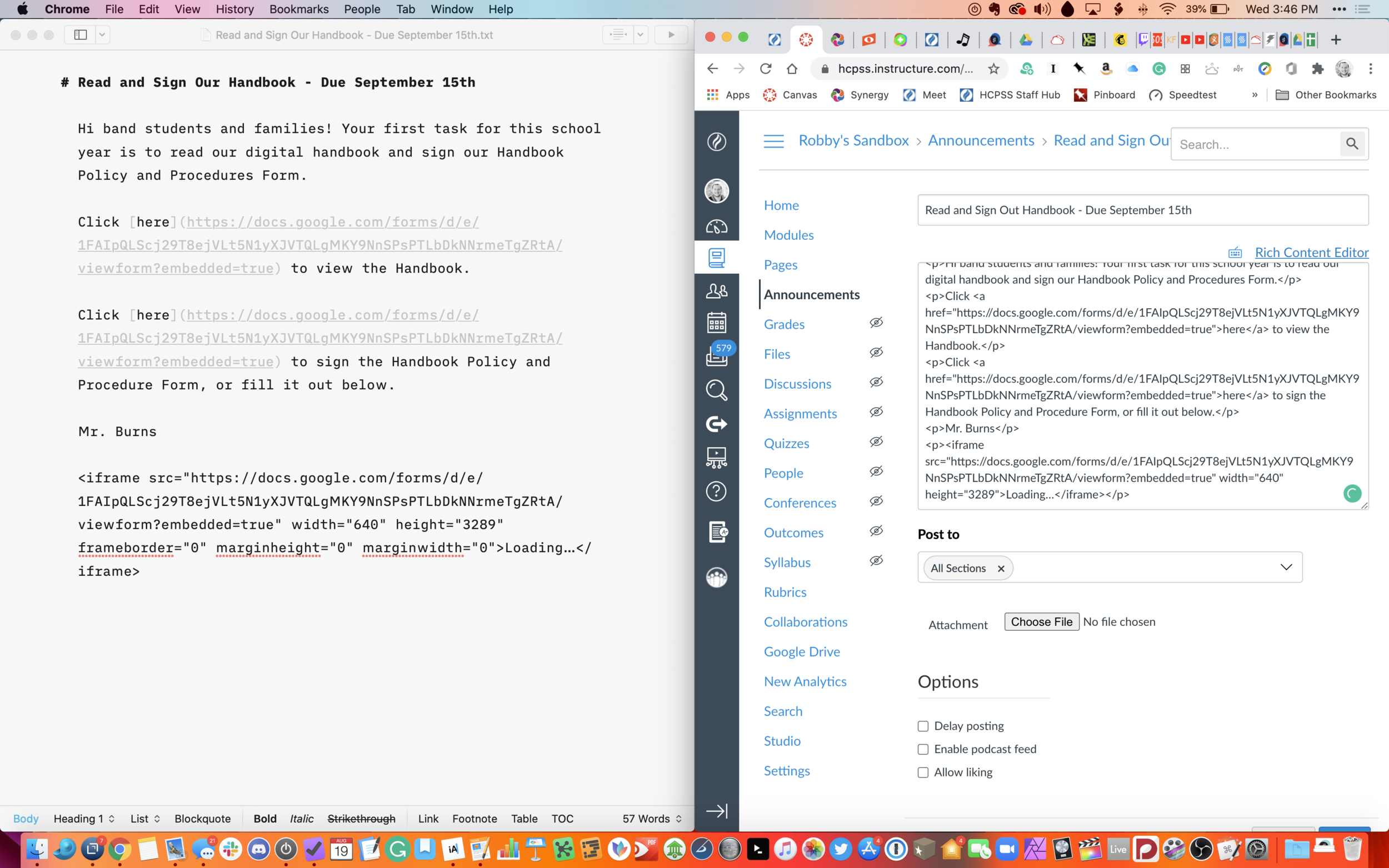Switch to the Announcements section tab

point(811,294)
